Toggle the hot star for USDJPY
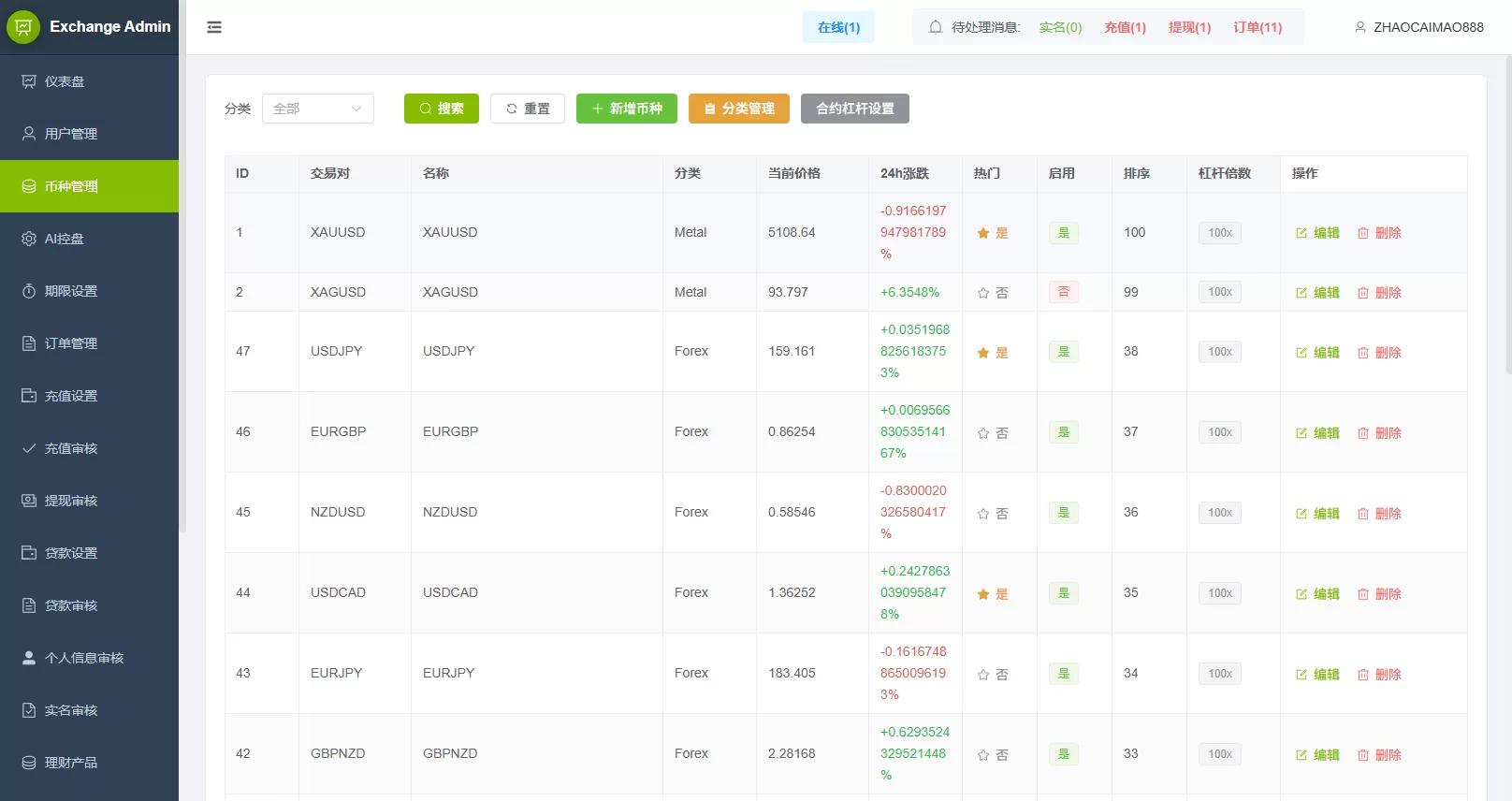 pos(983,353)
